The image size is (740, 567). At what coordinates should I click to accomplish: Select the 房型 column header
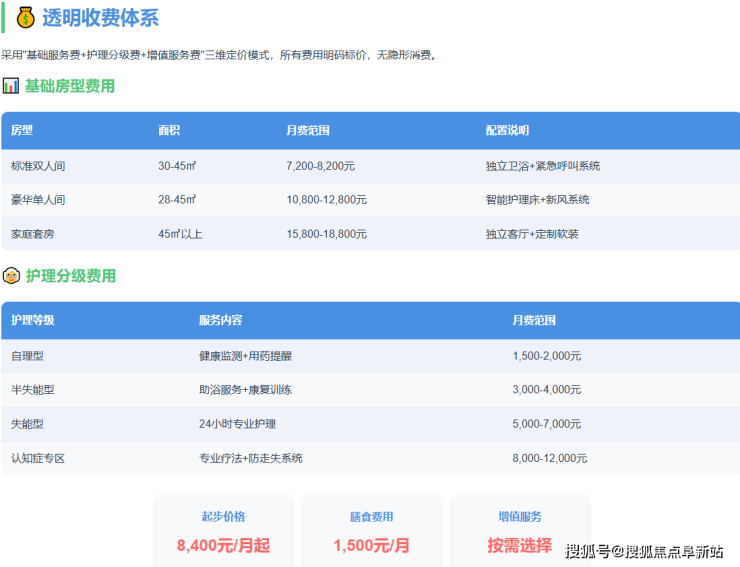[x=22, y=131]
